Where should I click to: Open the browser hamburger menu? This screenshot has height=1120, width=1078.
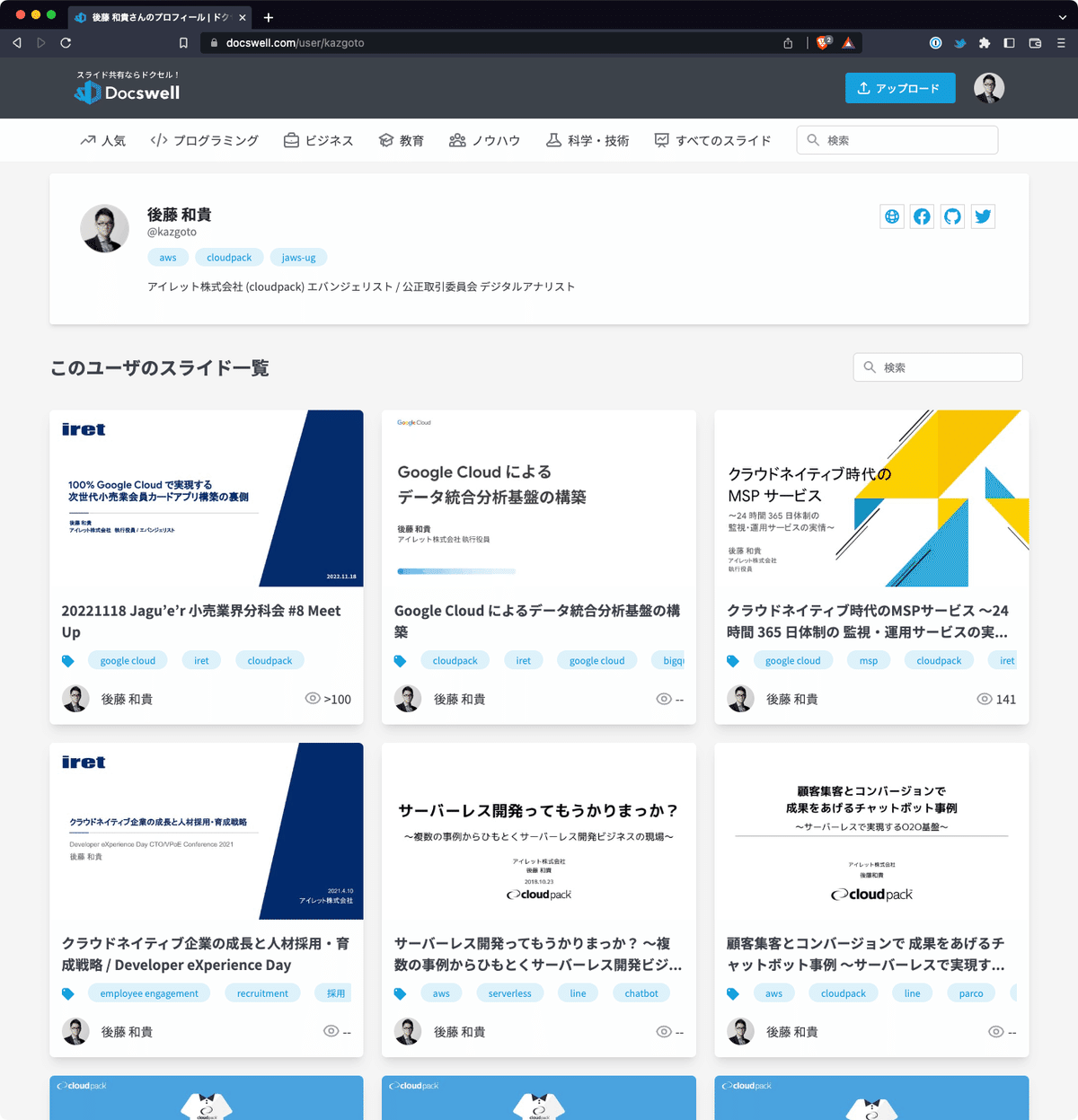coord(1061,42)
